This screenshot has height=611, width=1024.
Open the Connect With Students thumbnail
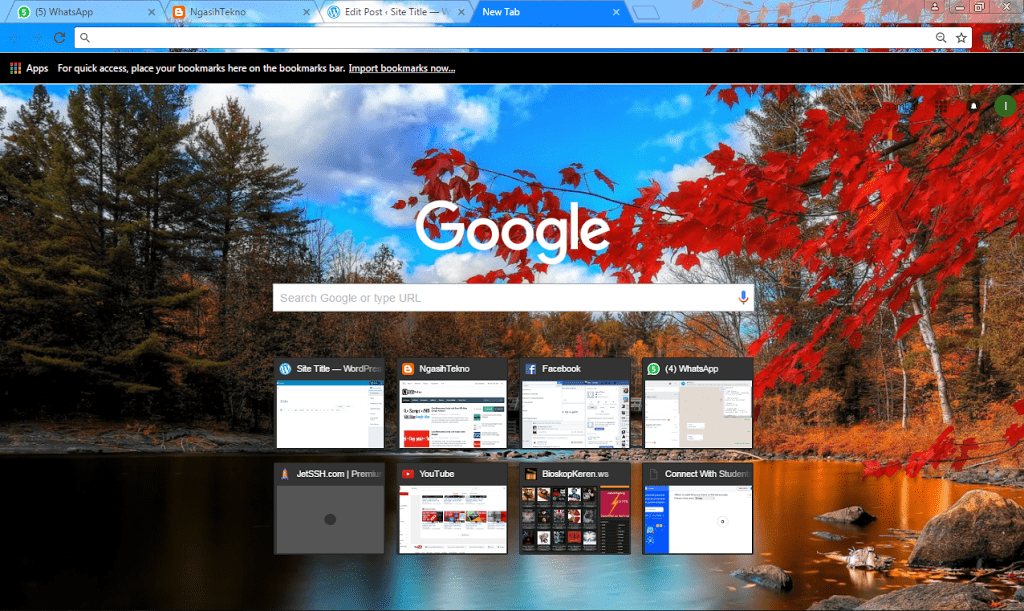[x=698, y=509]
